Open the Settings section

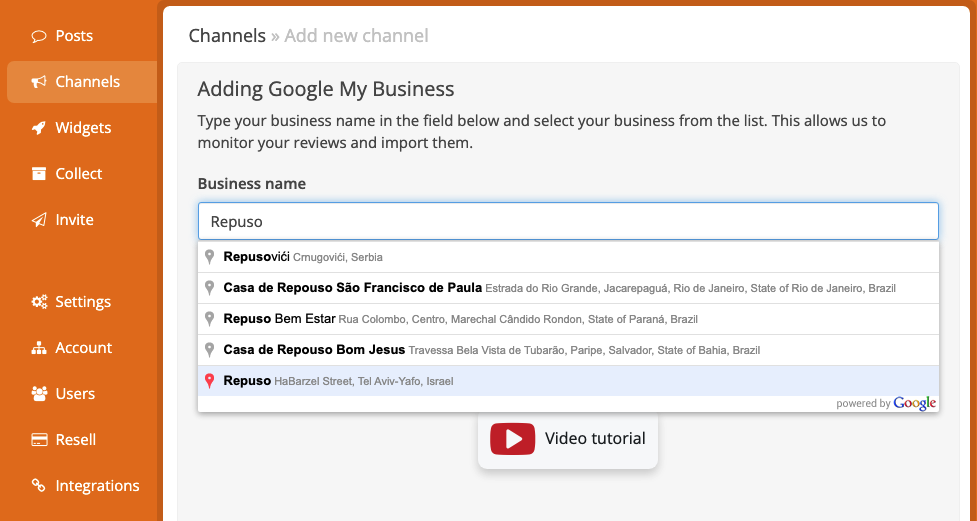coord(82,302)
